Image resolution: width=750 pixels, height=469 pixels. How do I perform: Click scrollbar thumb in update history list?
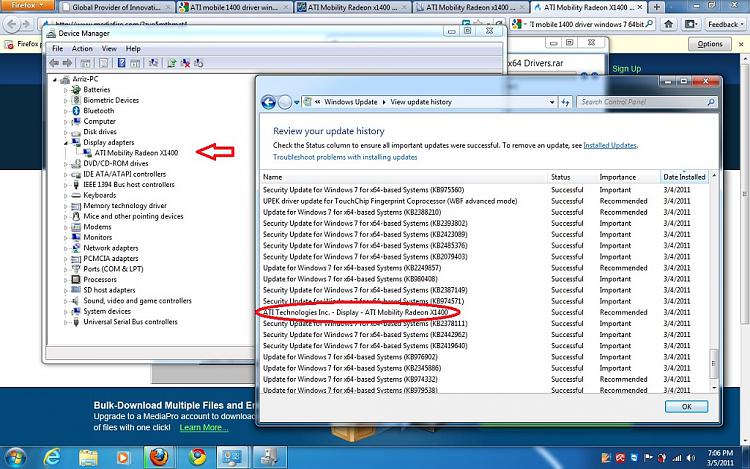(x=713, y=363)
